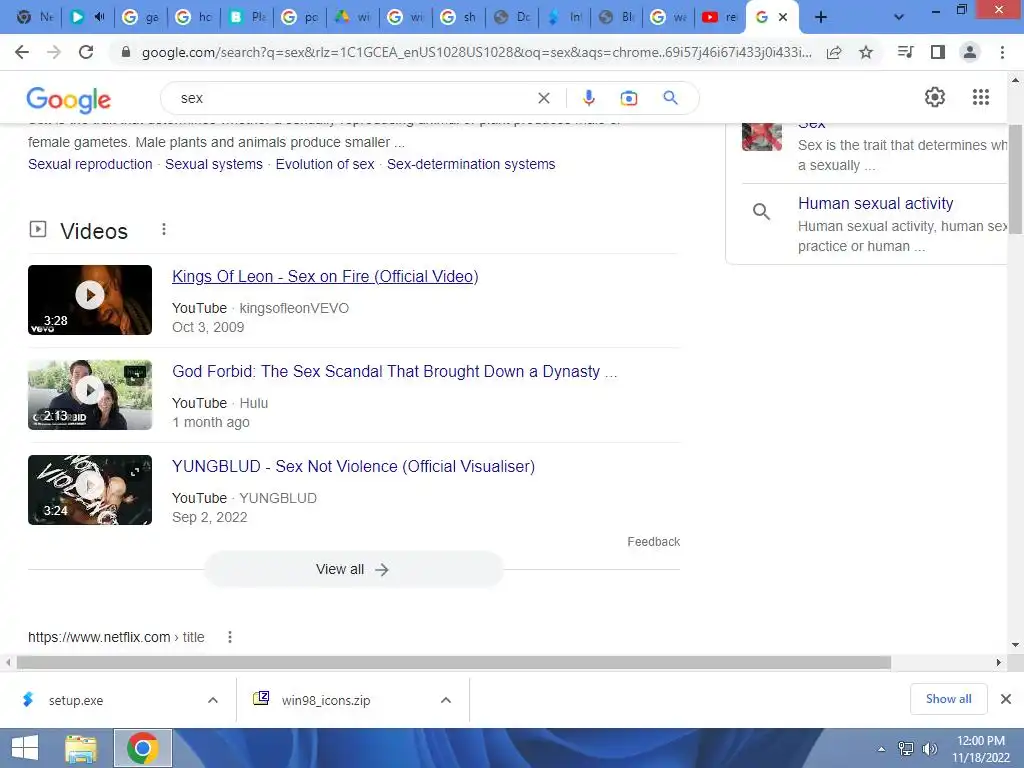Click scroll down arrow on vertical scrollbar

tap(1016, 645)
